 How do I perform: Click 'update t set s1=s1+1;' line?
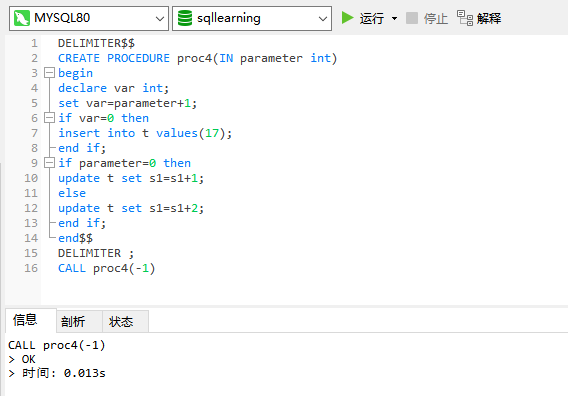pyautogui.click(x=131, y=178)
